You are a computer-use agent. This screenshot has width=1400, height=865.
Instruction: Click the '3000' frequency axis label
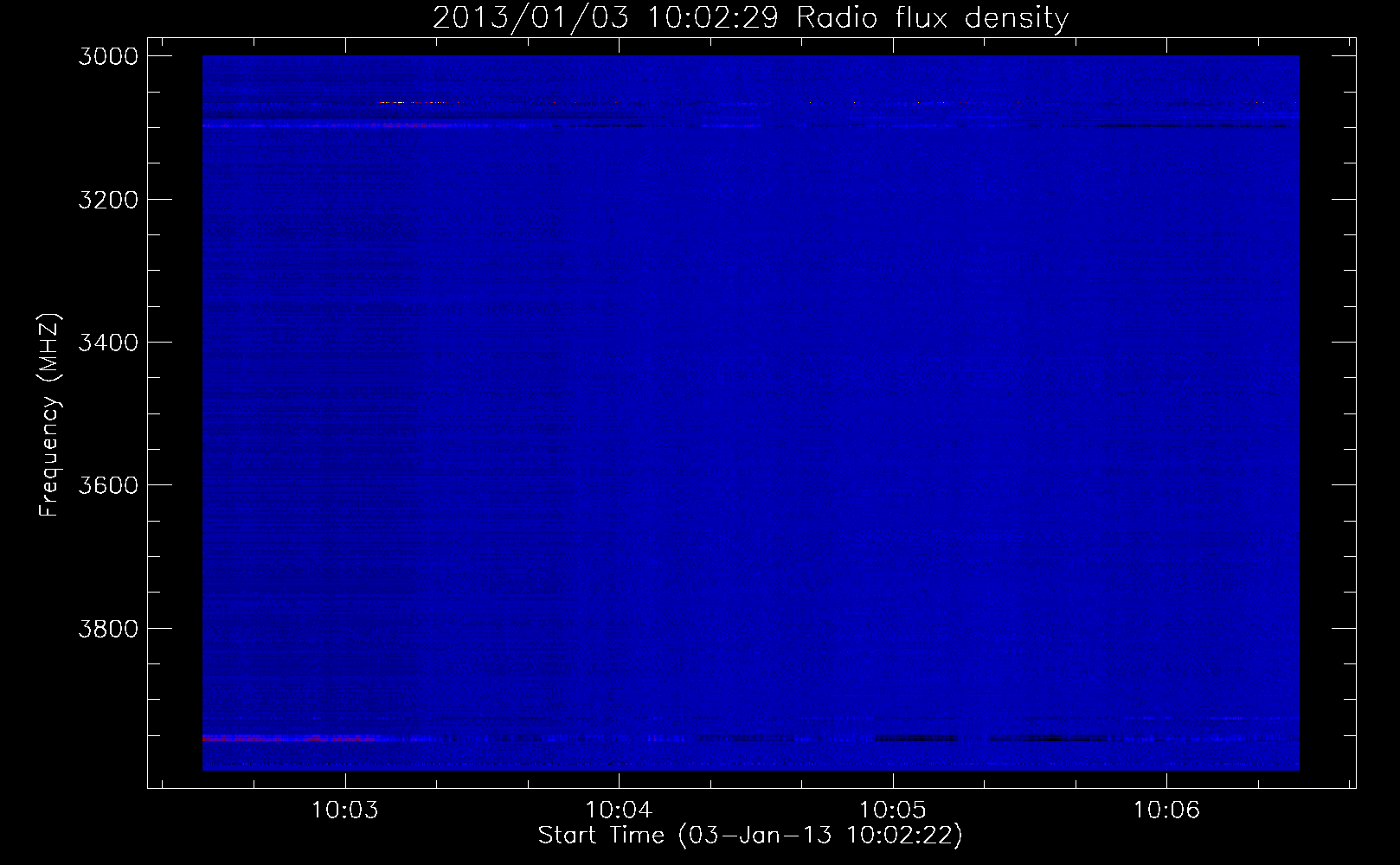pos(108,56)
